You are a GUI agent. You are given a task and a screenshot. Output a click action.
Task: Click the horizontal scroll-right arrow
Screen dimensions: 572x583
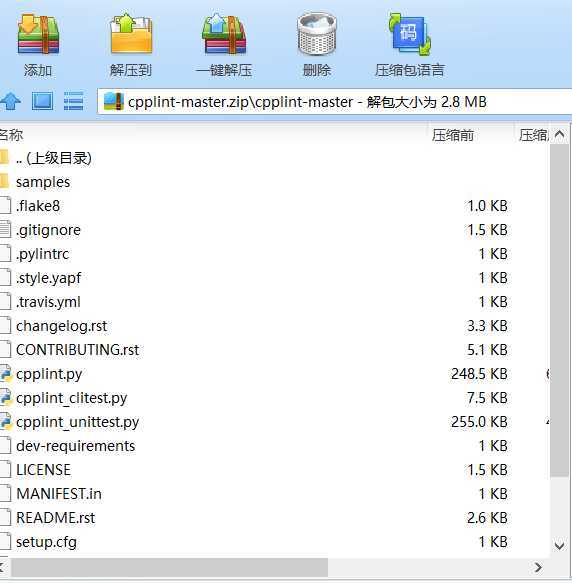(x=538, y=567)
